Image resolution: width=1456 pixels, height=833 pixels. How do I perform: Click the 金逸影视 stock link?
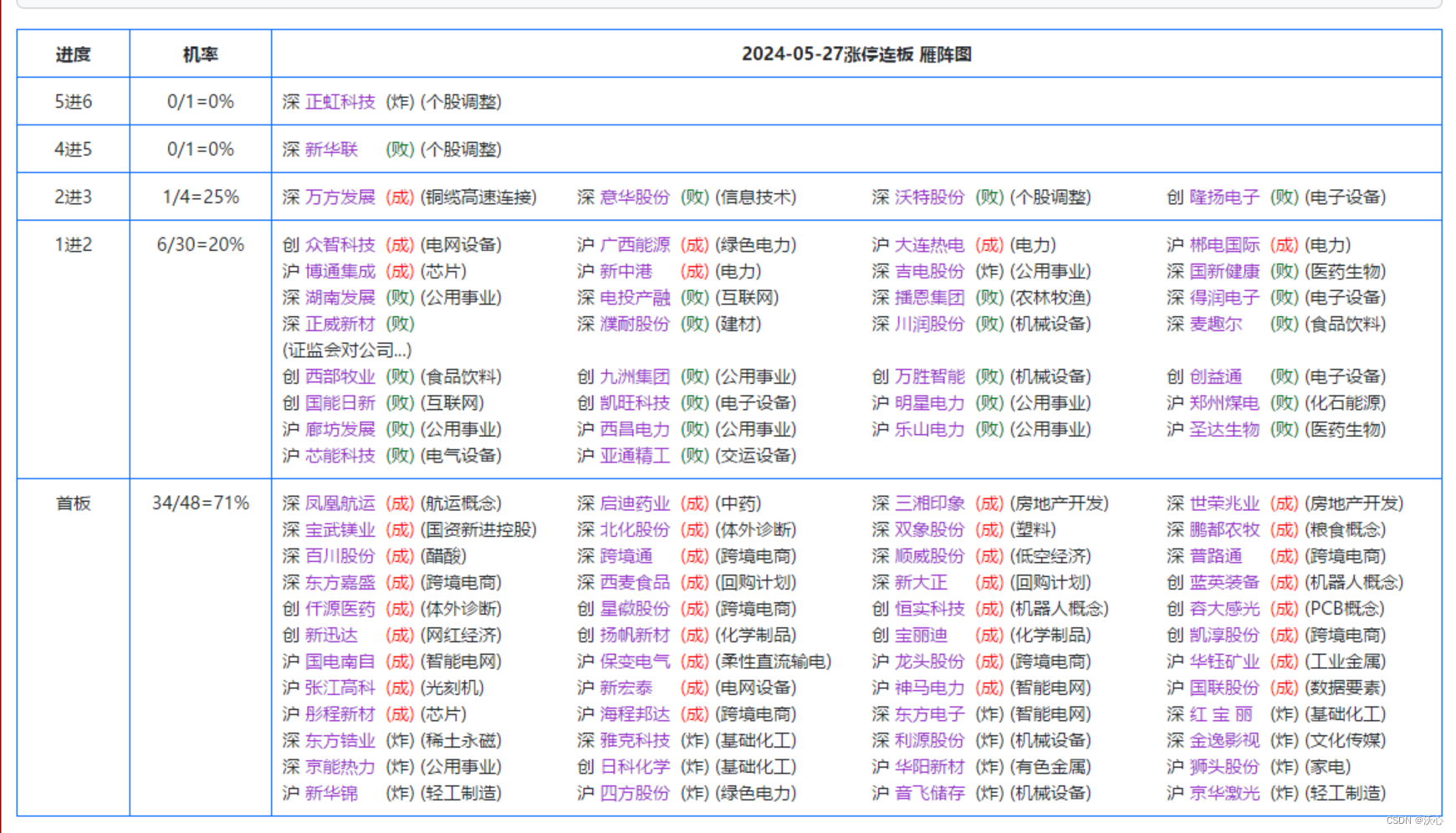[x=1224, y=741]
